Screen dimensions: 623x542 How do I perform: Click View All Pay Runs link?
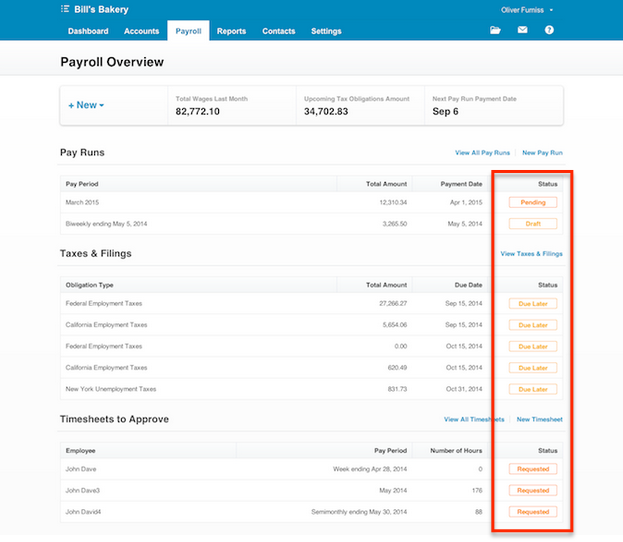coord(482,153)
